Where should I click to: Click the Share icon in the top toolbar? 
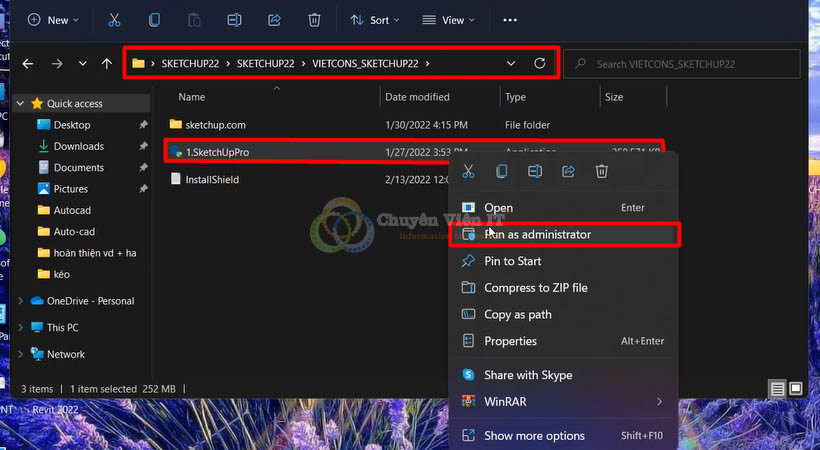[x=274, y=20]
